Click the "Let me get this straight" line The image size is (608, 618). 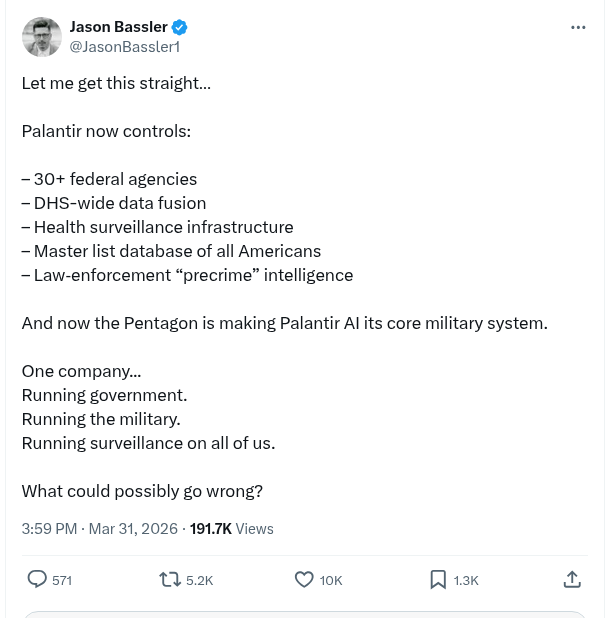pos(116,83)
